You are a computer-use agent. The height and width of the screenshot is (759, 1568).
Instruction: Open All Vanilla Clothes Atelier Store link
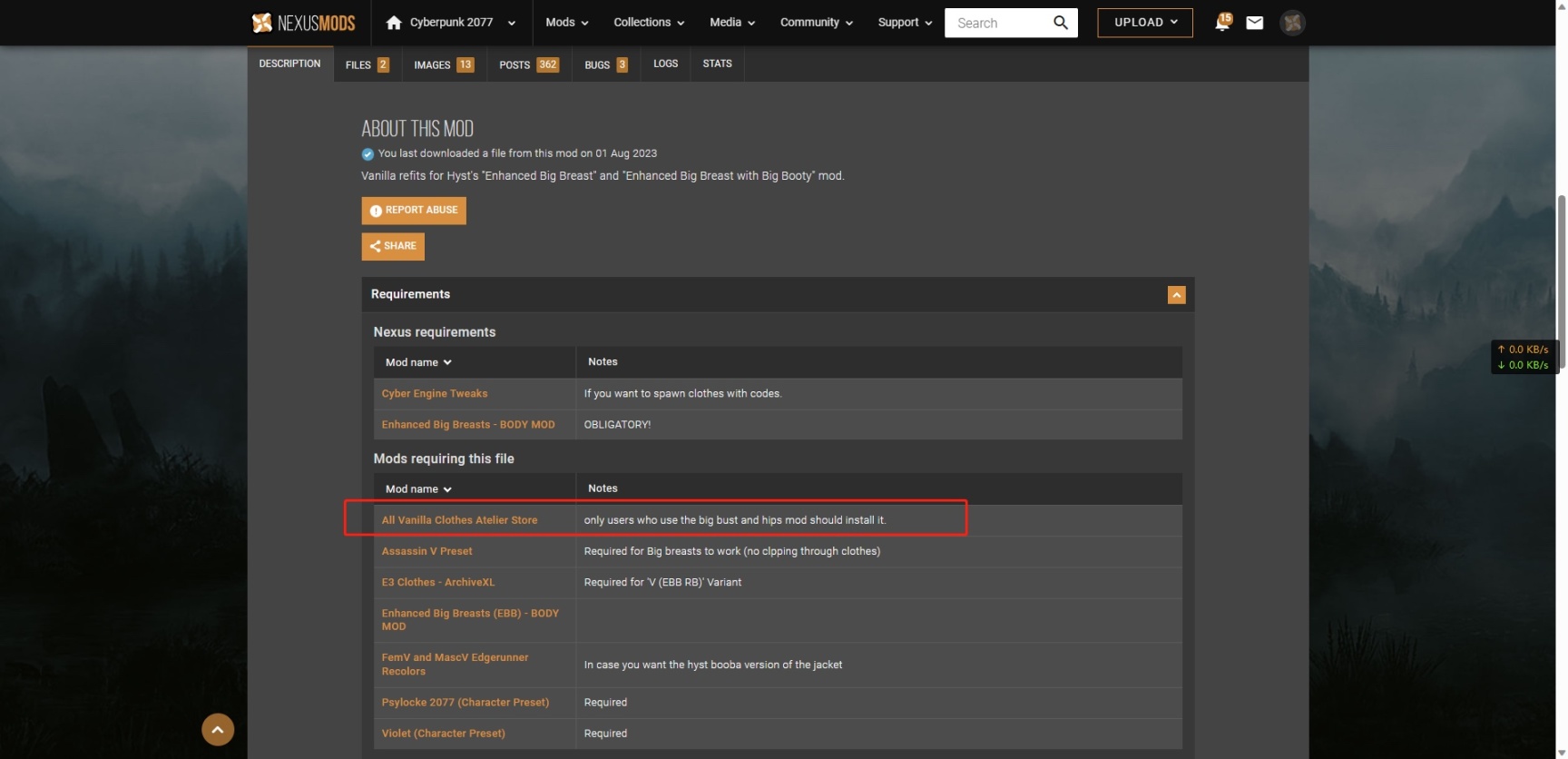pyautogui.click(x=459, y=520)
